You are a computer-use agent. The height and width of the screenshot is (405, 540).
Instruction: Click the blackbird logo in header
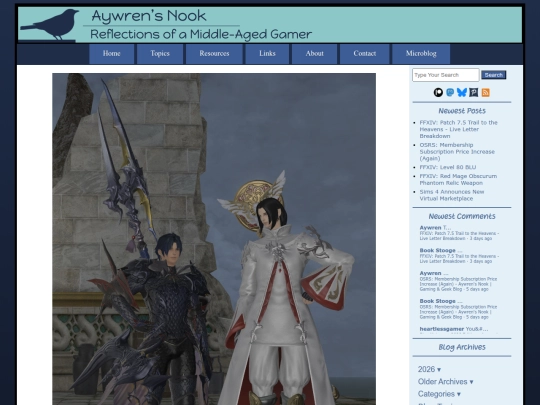(x=51, y=24)
